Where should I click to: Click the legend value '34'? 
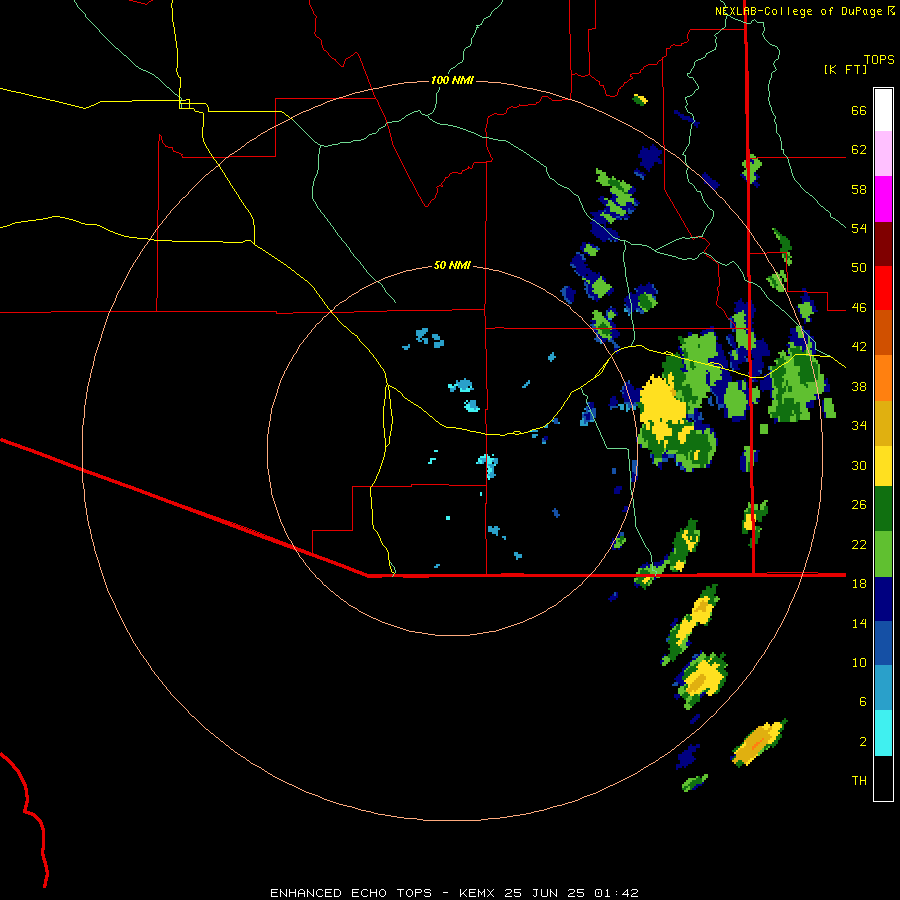(x=859, y=426)
